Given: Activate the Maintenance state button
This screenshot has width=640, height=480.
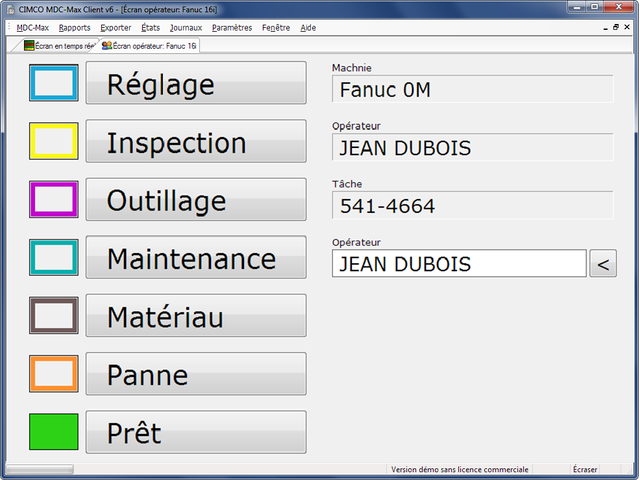Looking at the screenshot, I should point(196,257).
